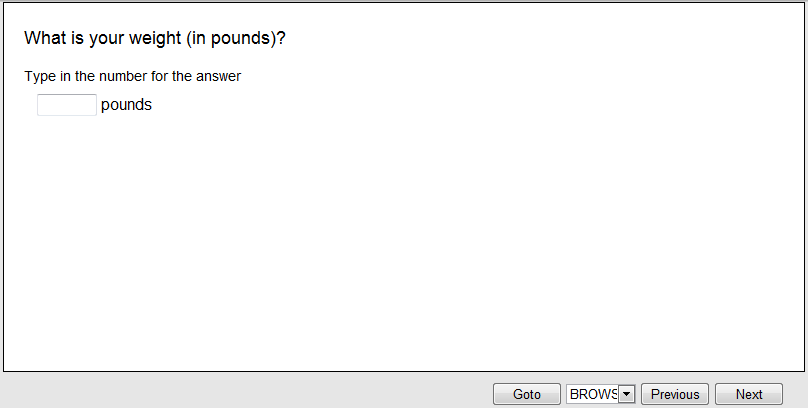
Task: Click the pounds label beside the input box
Action: click(126, 104)
